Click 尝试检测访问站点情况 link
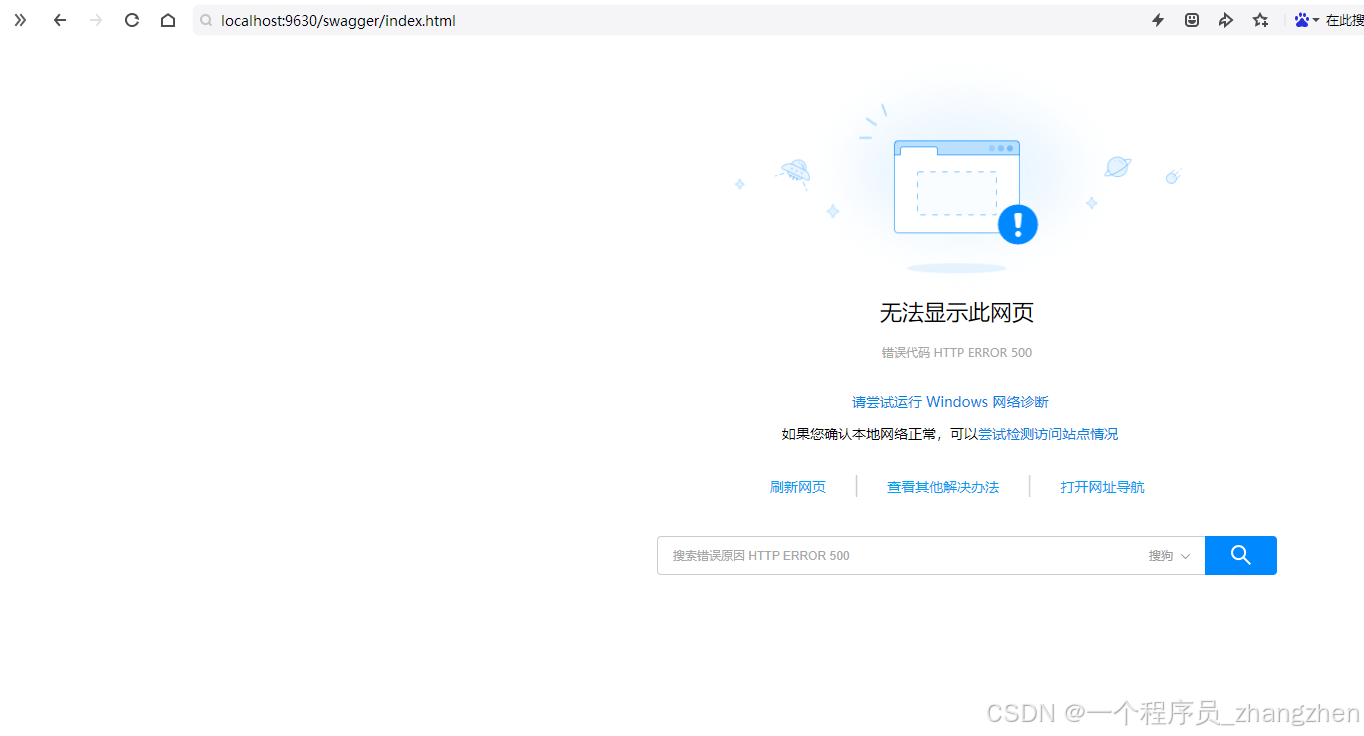The height and width of the screenshot is (736, 1364). tap(1048, 433)
